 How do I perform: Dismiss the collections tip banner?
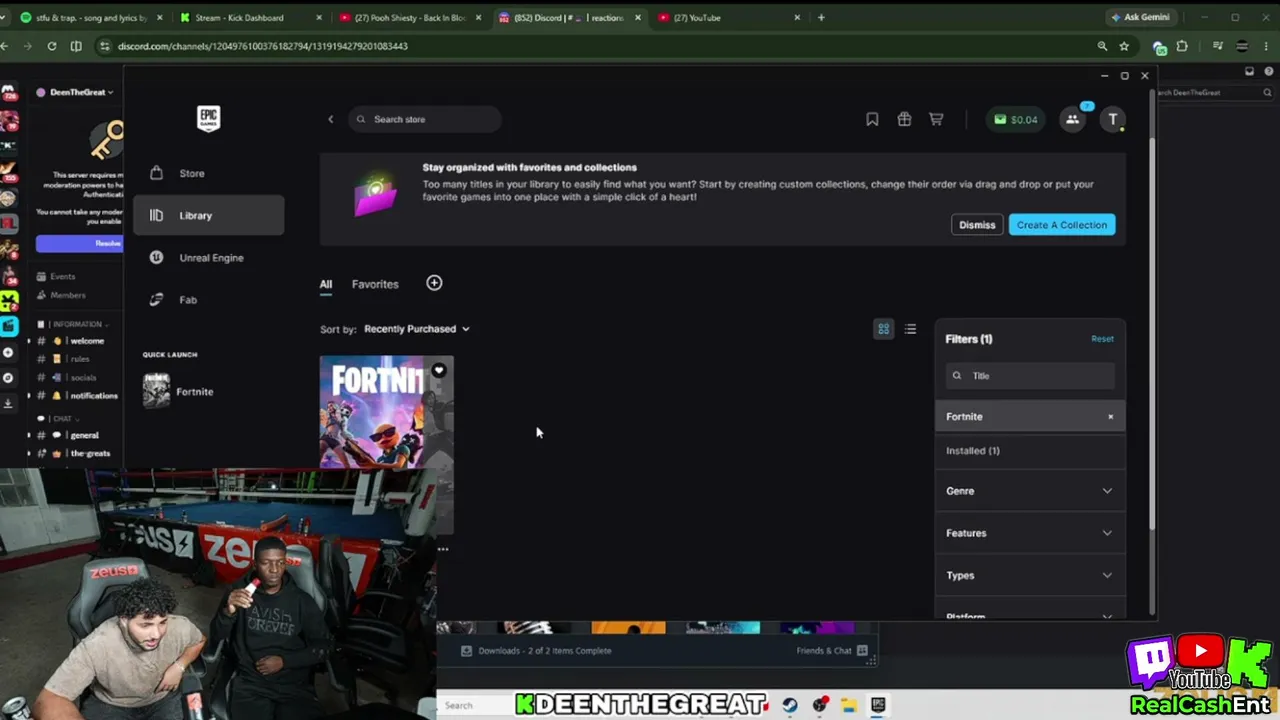pyautogui.click(x=977, y=225)
